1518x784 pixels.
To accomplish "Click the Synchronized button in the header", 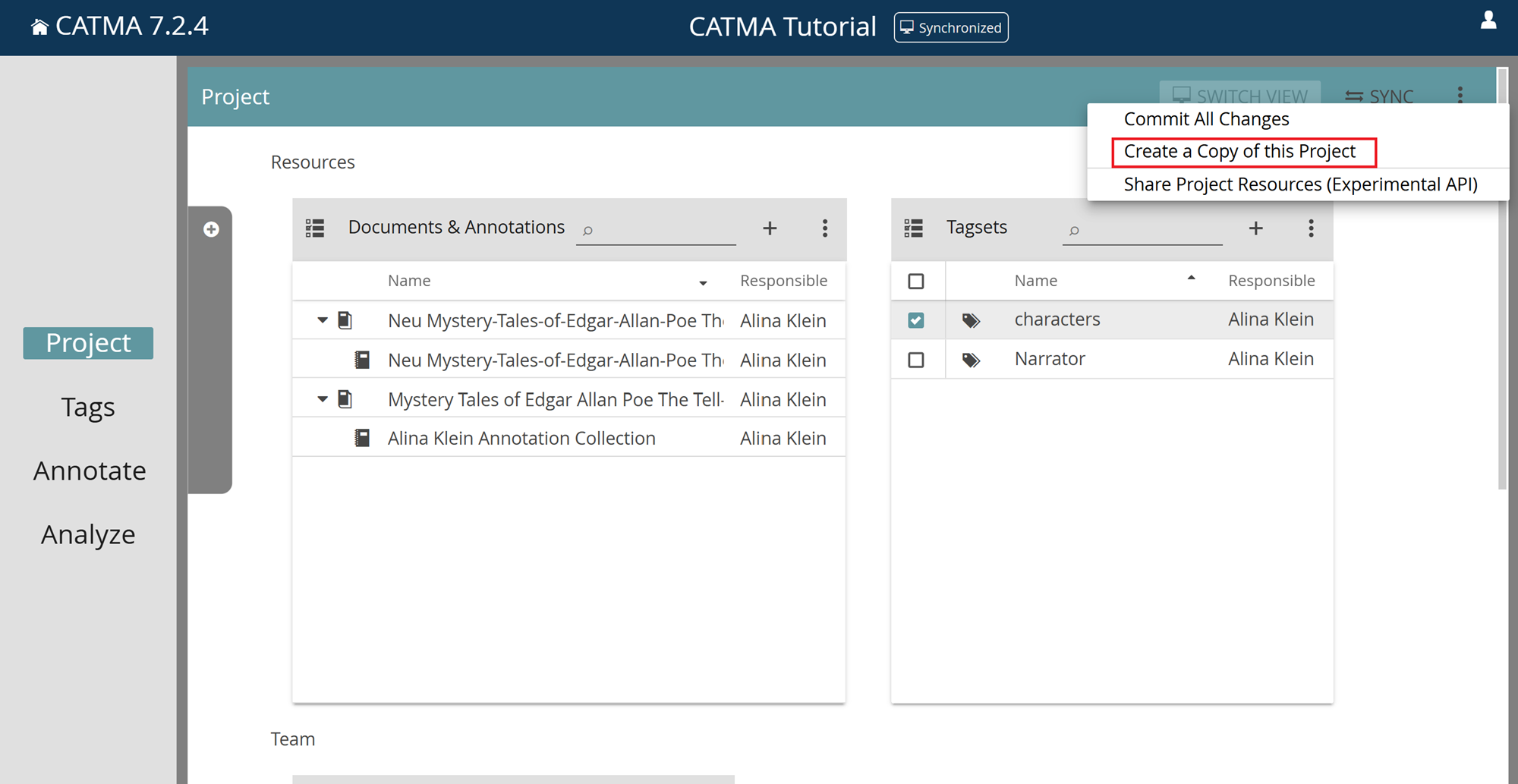I will tap(950, 27).
